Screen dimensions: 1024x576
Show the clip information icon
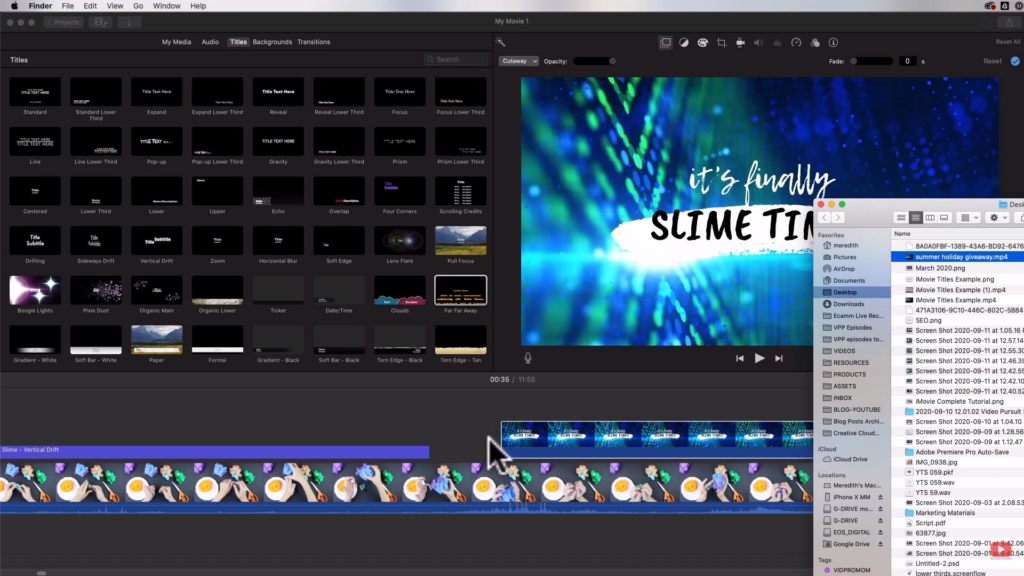tap(833, 42)
